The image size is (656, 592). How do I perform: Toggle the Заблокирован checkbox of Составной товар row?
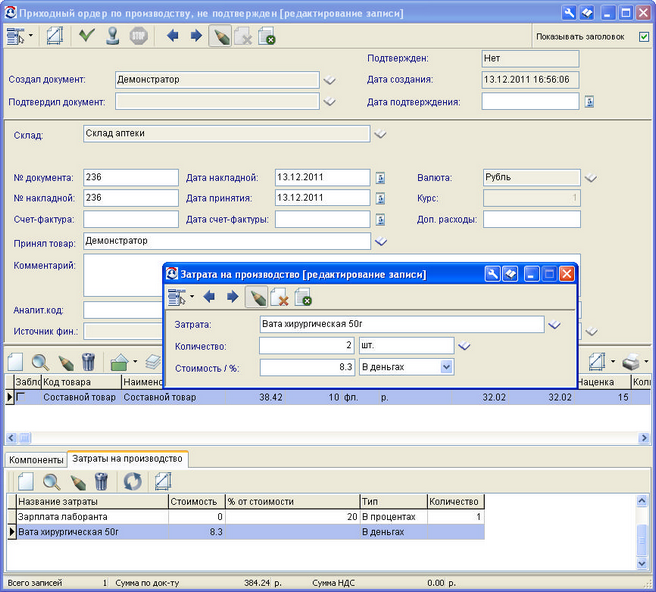(20, 397)
